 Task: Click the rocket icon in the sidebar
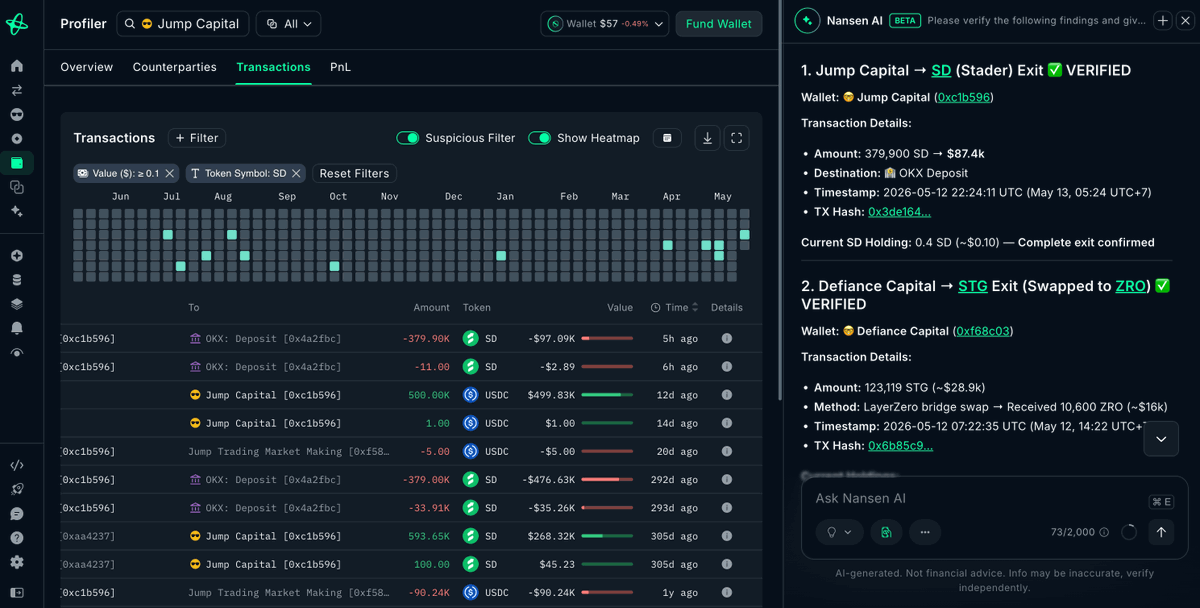[x=17, y=490]
